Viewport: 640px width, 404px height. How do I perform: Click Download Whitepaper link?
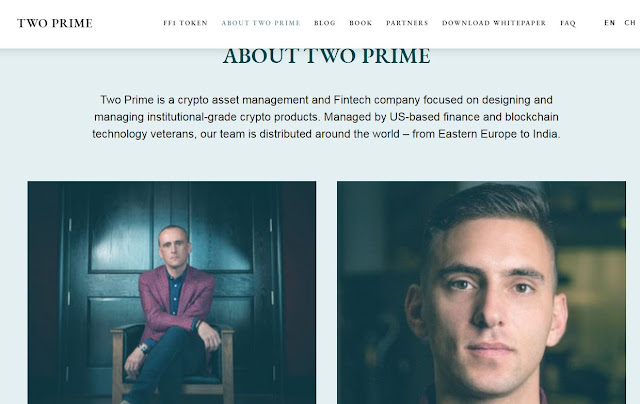(494, 23)
